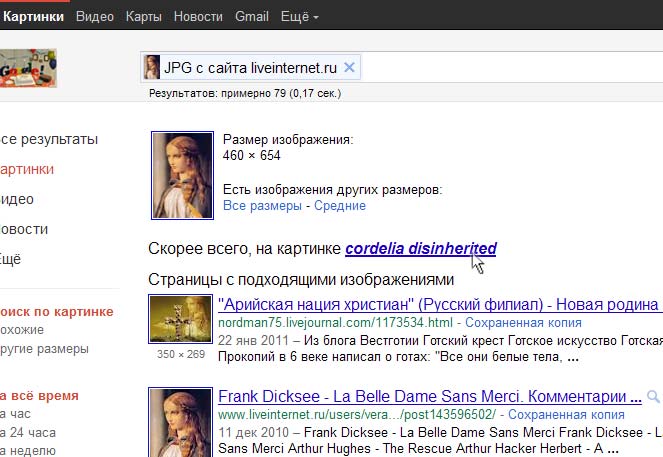
Task: Follow the cordelia disinherited suggestion link
Action: point(421,249)
